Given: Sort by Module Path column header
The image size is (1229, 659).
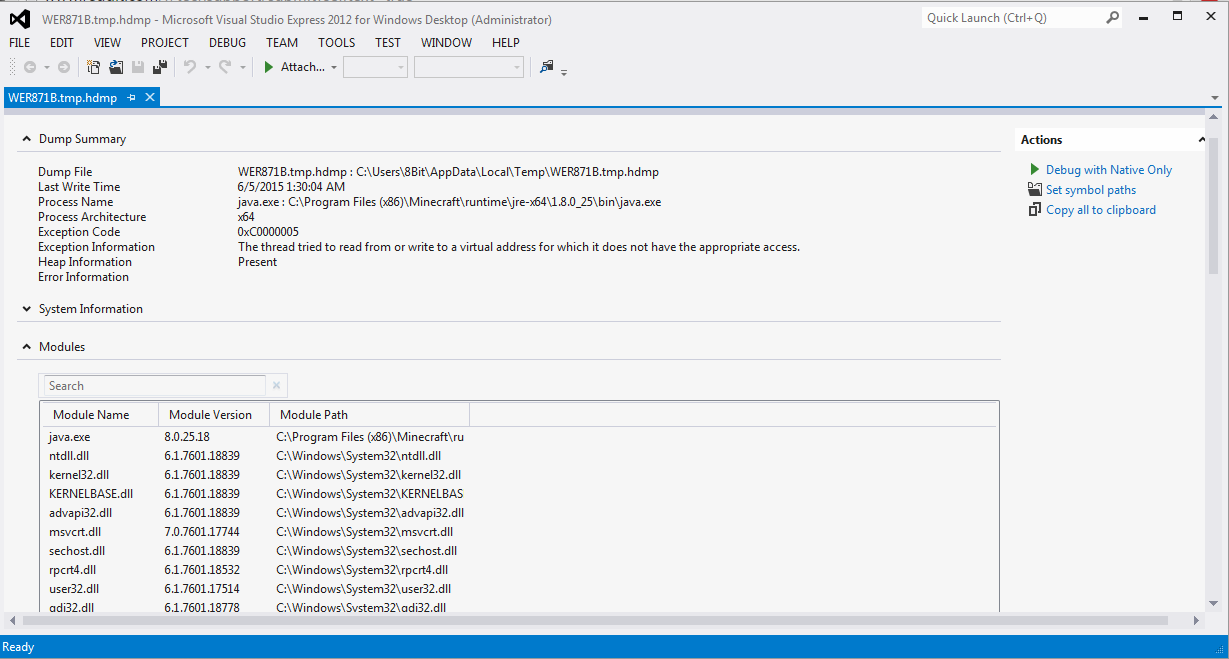Looking at the screenshot, I should [x=369, y=414].
